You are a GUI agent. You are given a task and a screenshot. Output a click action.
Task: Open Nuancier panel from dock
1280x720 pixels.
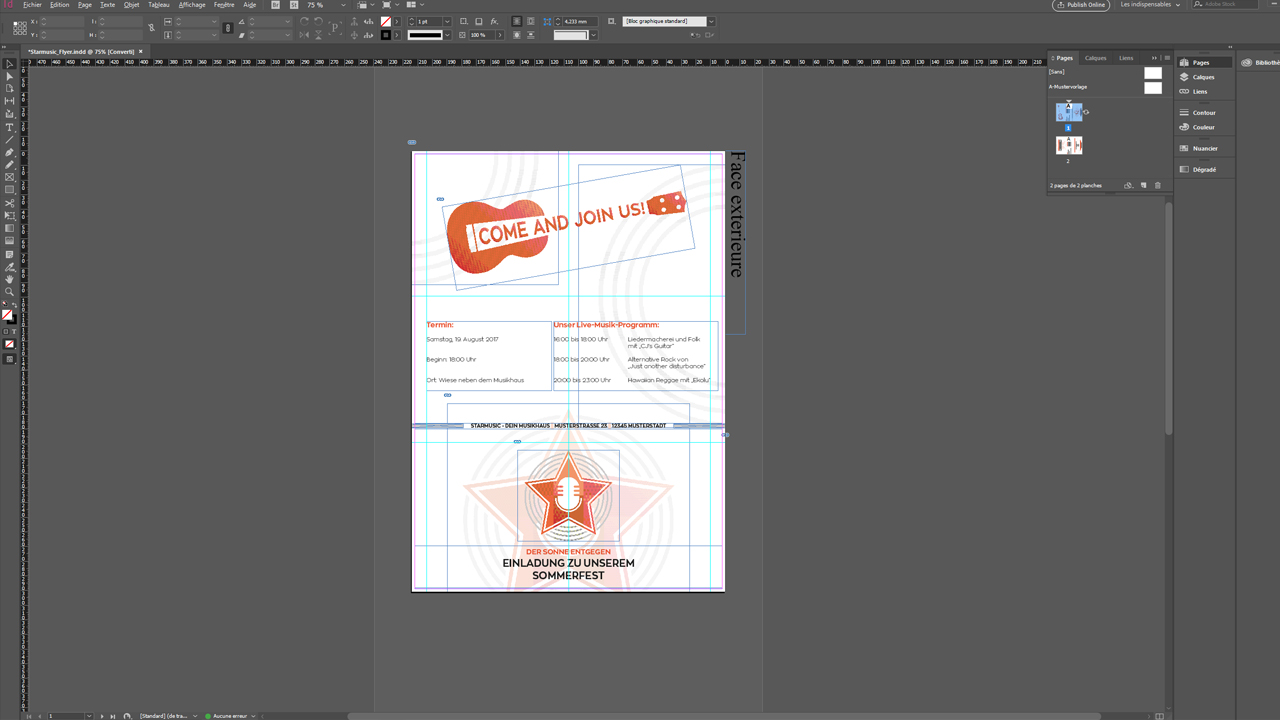coord(1203,148)
